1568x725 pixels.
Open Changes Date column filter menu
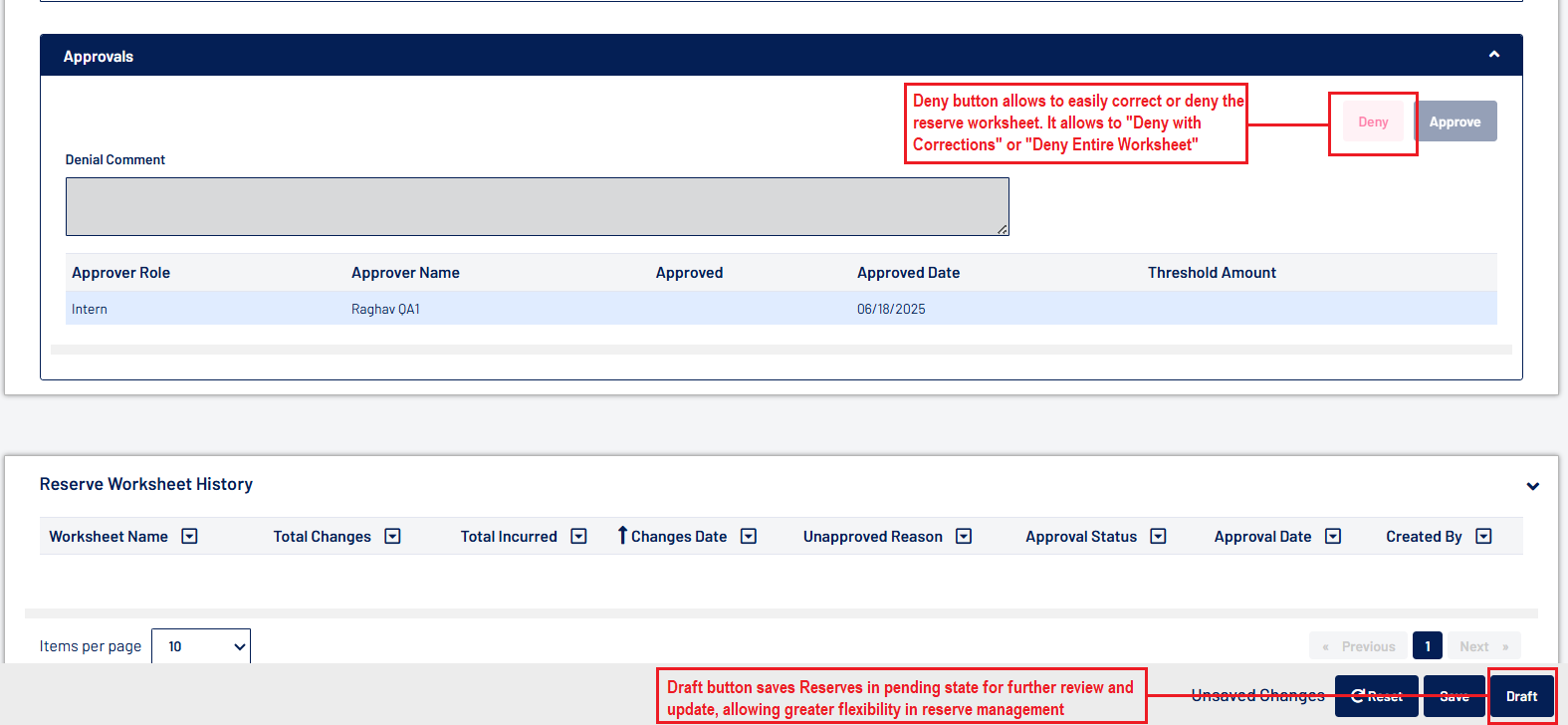(x=749, y=537)
